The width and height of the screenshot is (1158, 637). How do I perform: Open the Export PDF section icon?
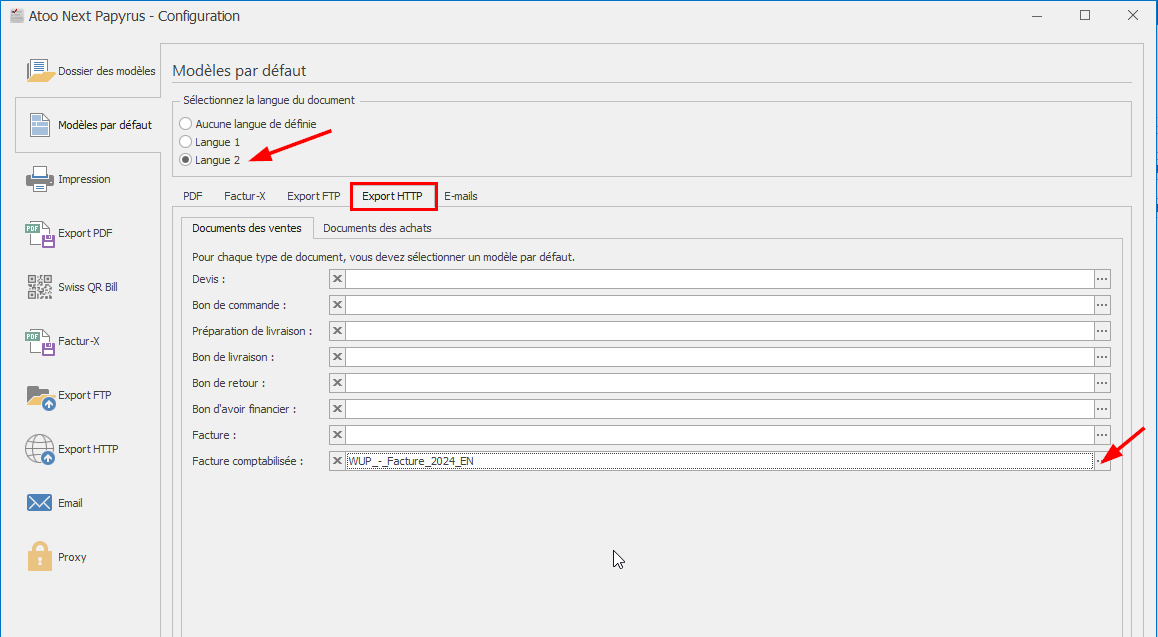39,233
